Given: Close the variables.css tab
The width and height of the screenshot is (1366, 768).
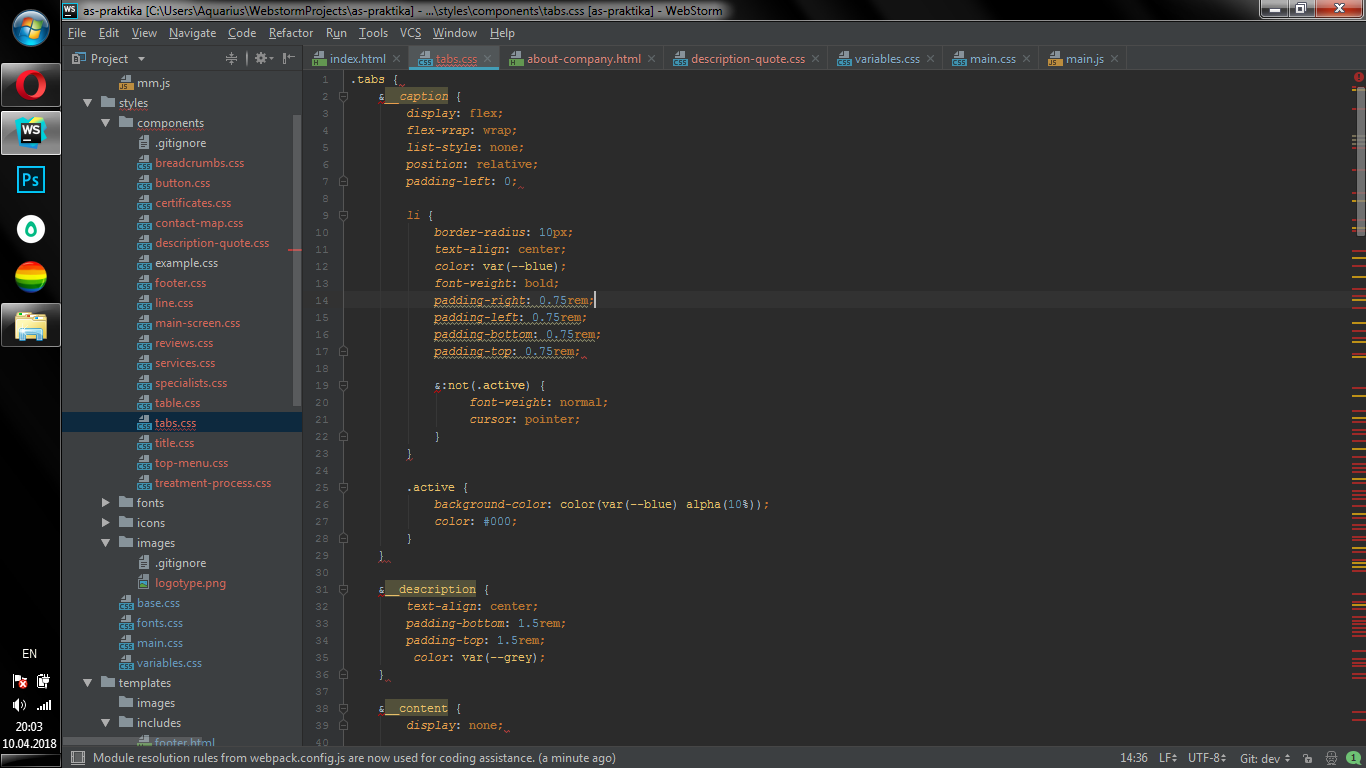Looking at the screenshot, I should tap(932, 59).
